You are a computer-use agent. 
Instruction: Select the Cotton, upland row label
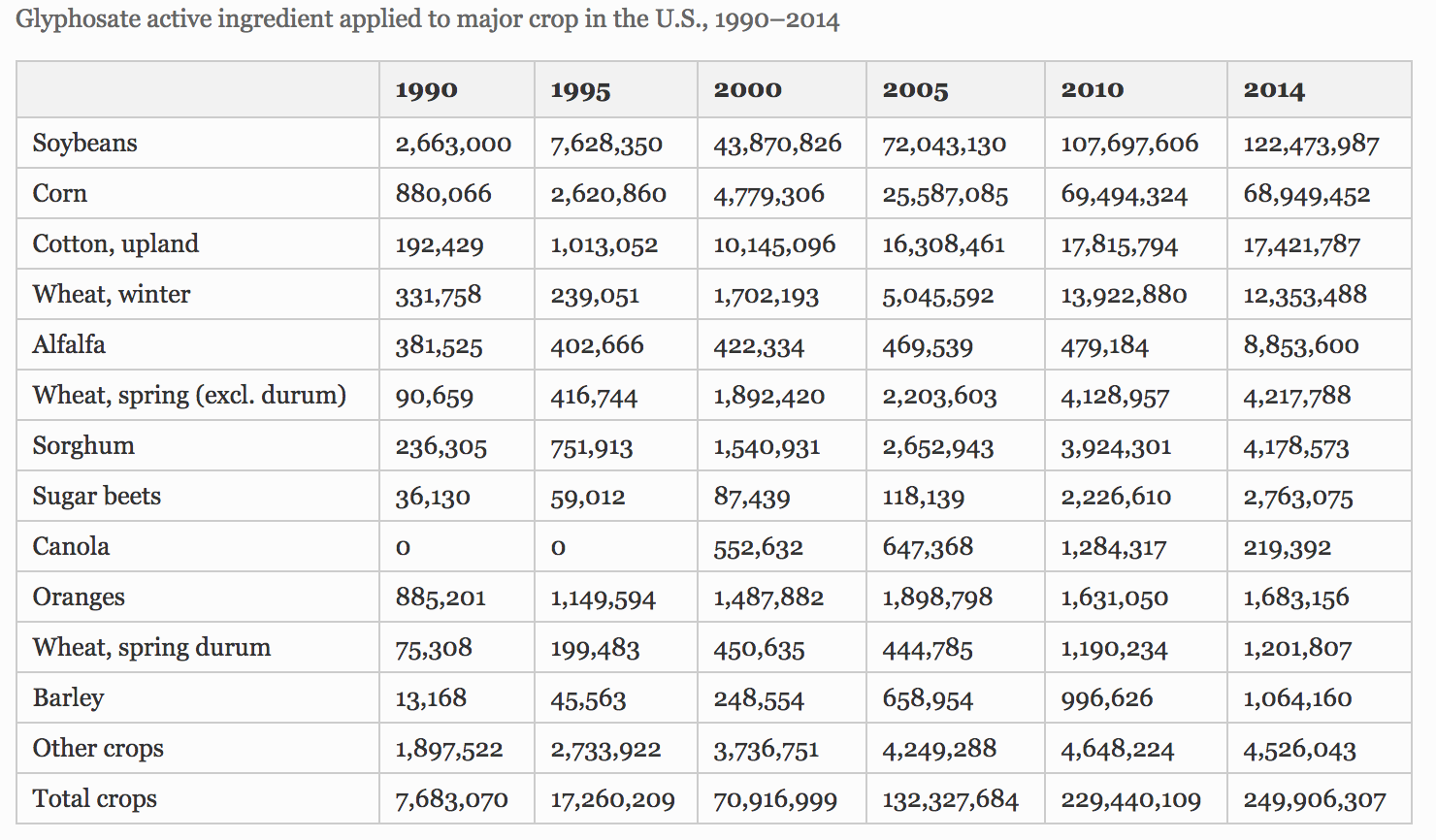coord(115,243)
